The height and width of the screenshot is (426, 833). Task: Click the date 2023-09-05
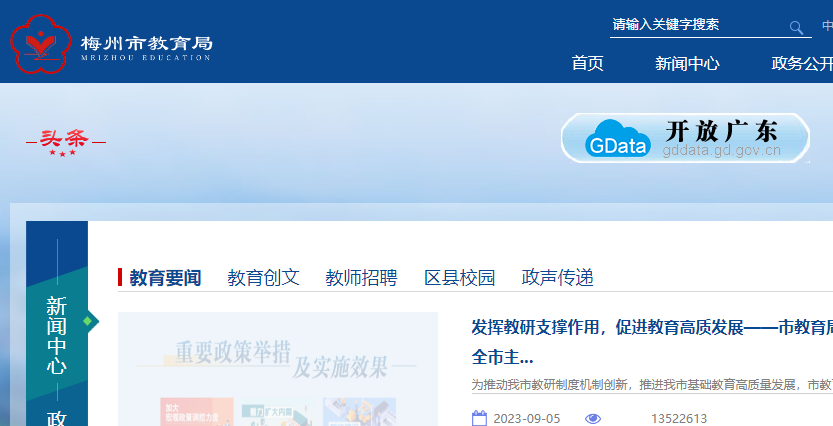526,419
